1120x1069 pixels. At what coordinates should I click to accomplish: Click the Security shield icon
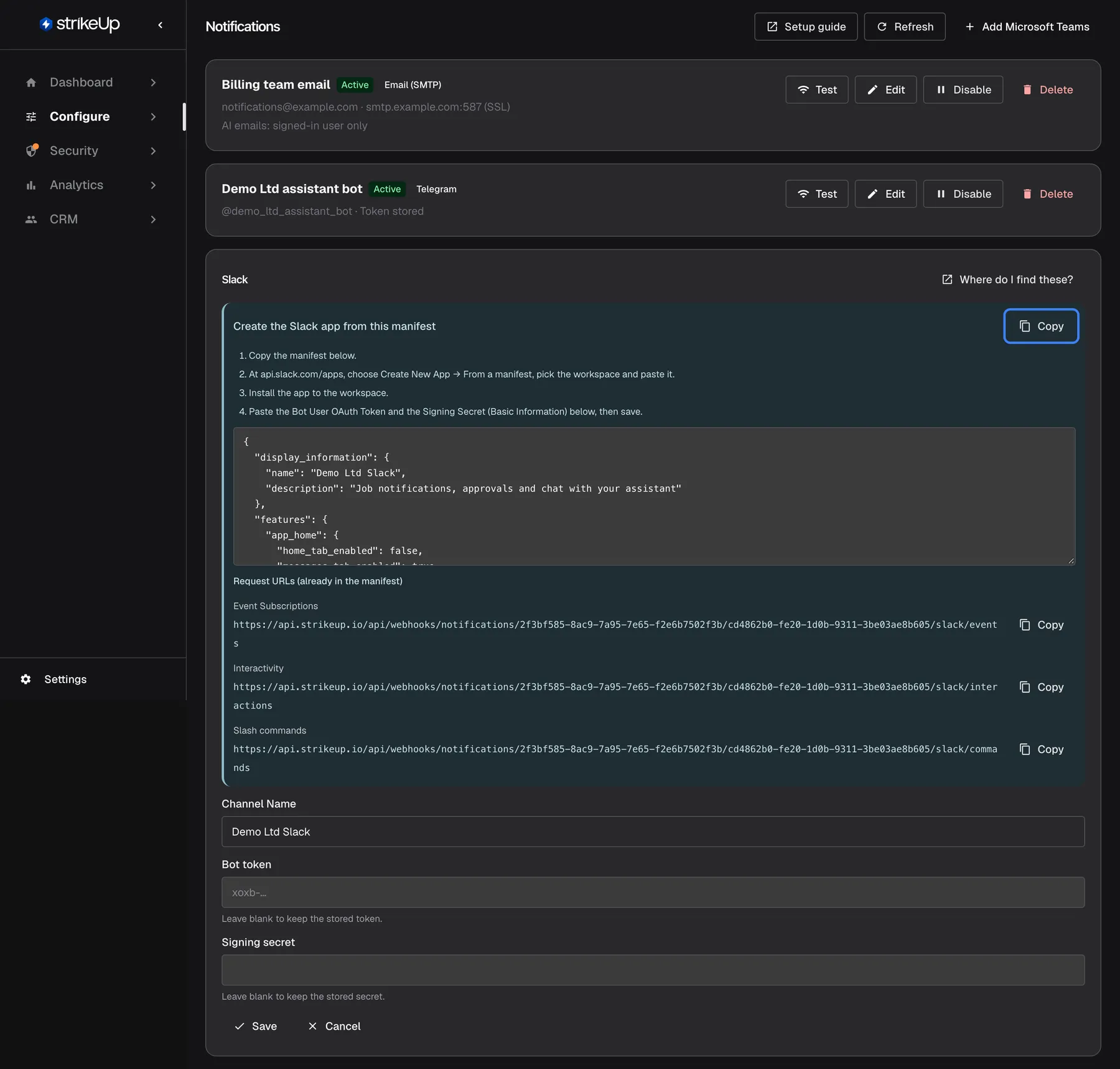(x=32, y=151)
